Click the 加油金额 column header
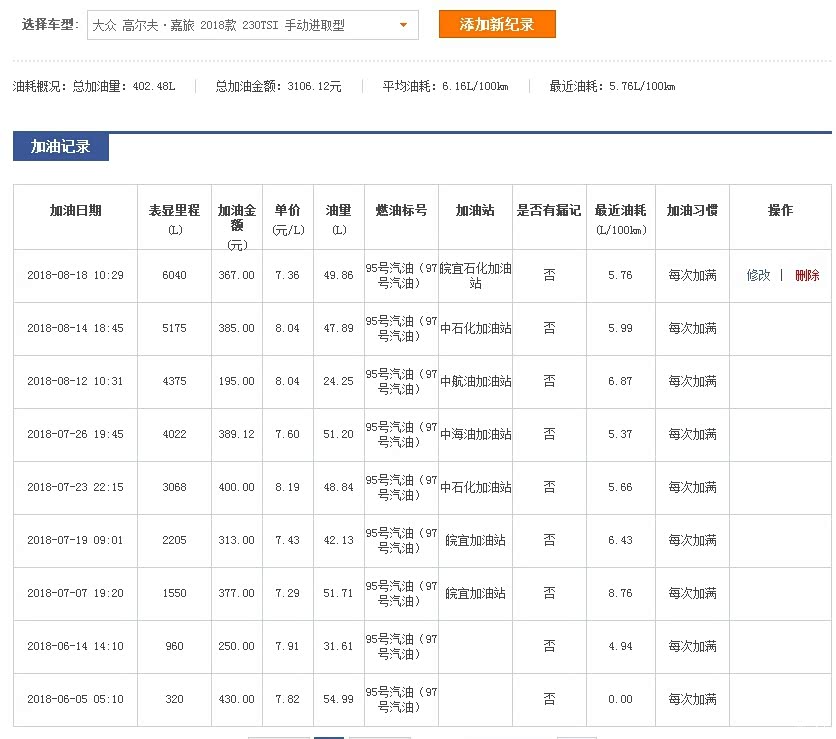 [237, 217]
